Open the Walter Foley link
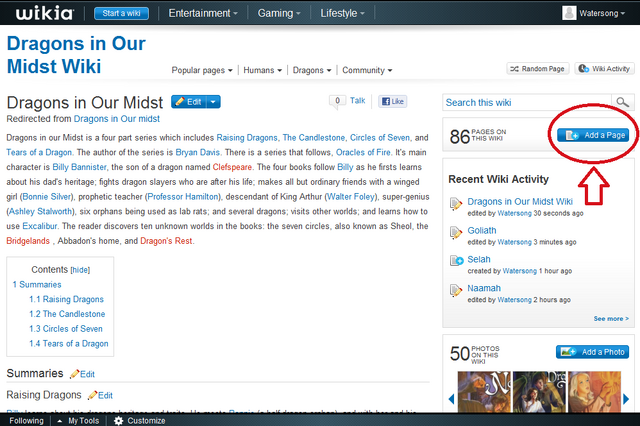This screenshot has width=640, height=426. pos(351,197)
